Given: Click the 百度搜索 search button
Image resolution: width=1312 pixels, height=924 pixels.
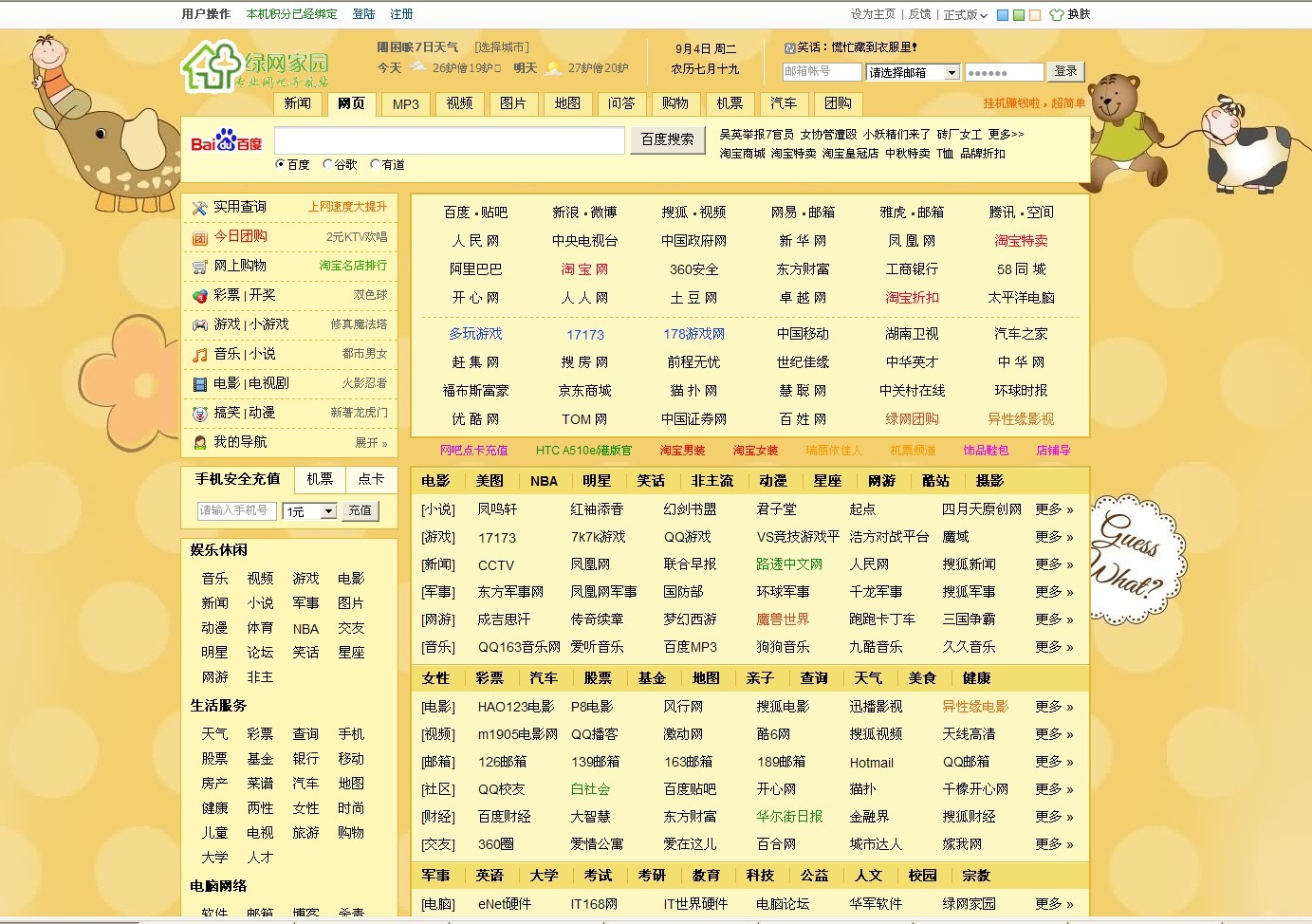Looking at the screenshot, I should click(667, 139).
